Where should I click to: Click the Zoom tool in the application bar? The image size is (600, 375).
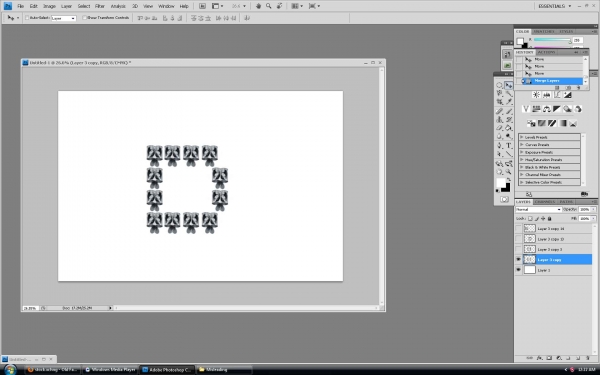(269, 6)
